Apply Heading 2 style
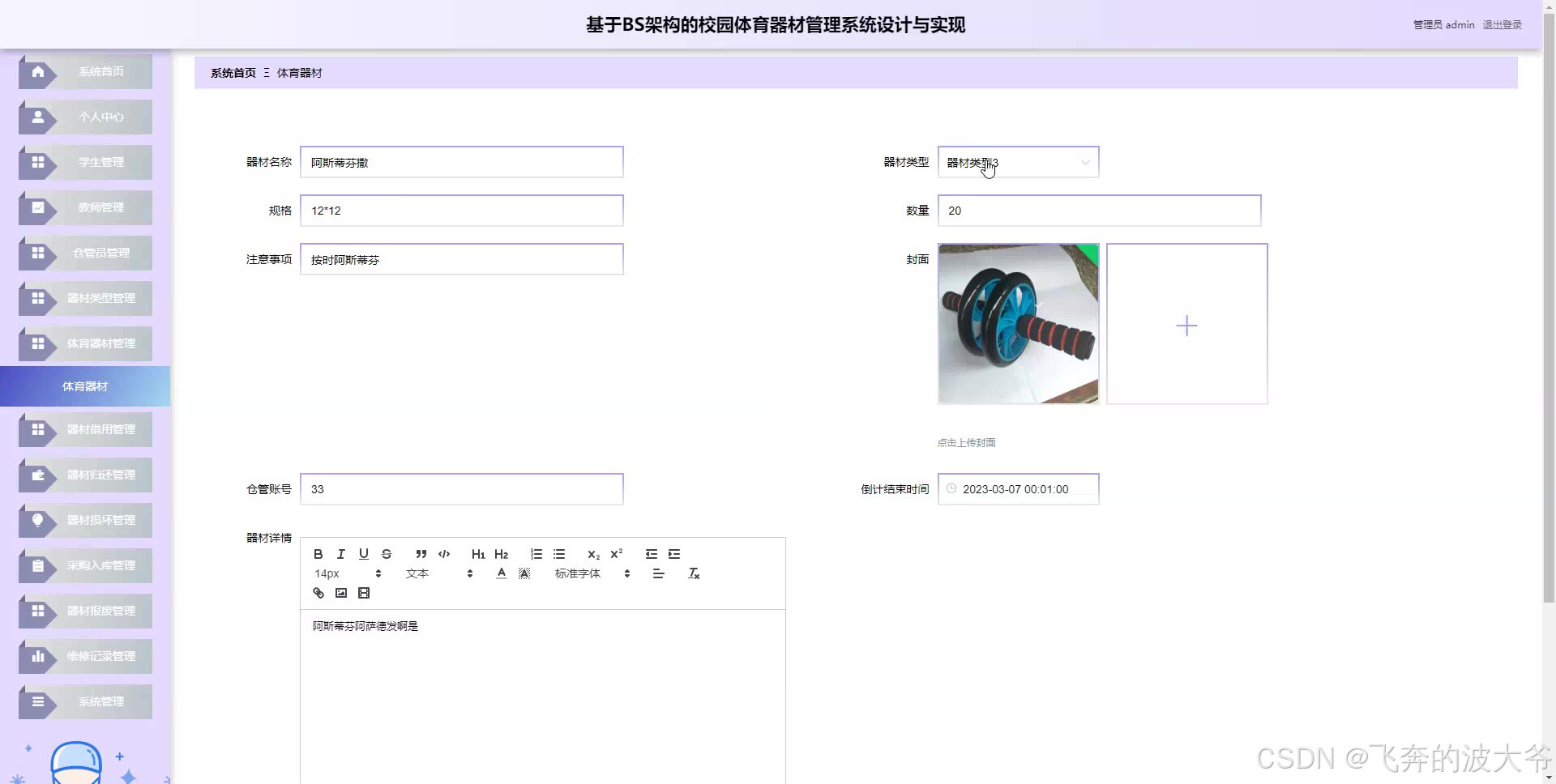 (501, 554)
